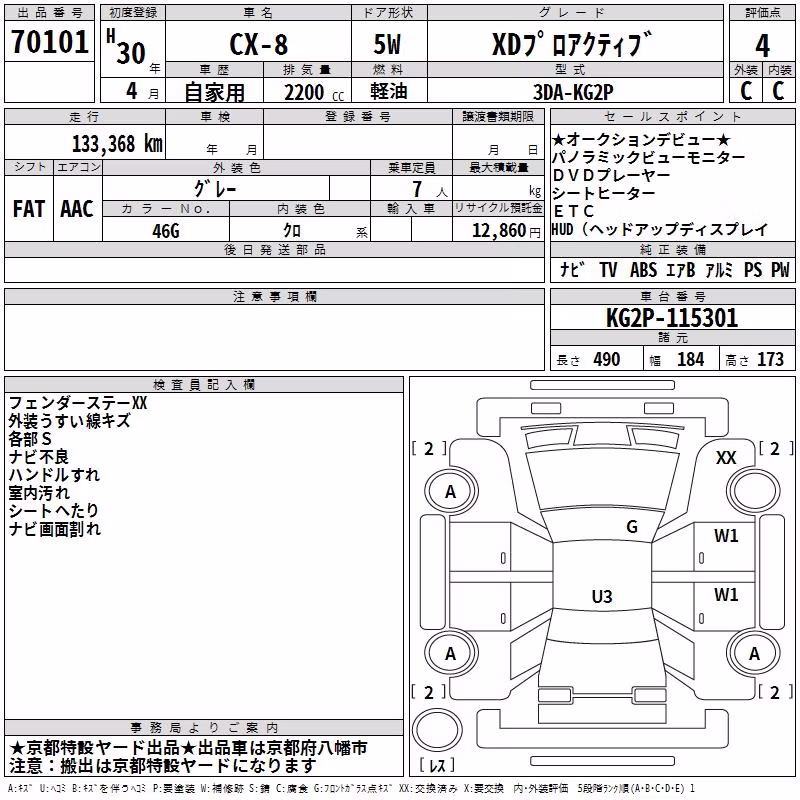Click inspector note "各部S"
The image size is (800, 800).
(x=30, y=439)
